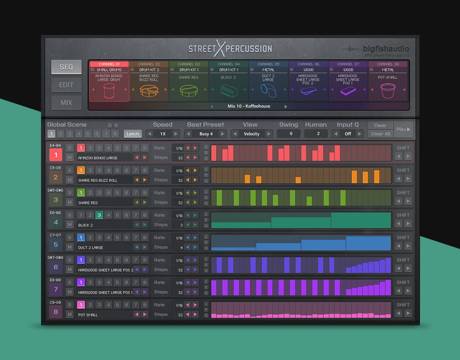
Task: Change the View mode with its left arrow
Action: click(x=235, y=134)
